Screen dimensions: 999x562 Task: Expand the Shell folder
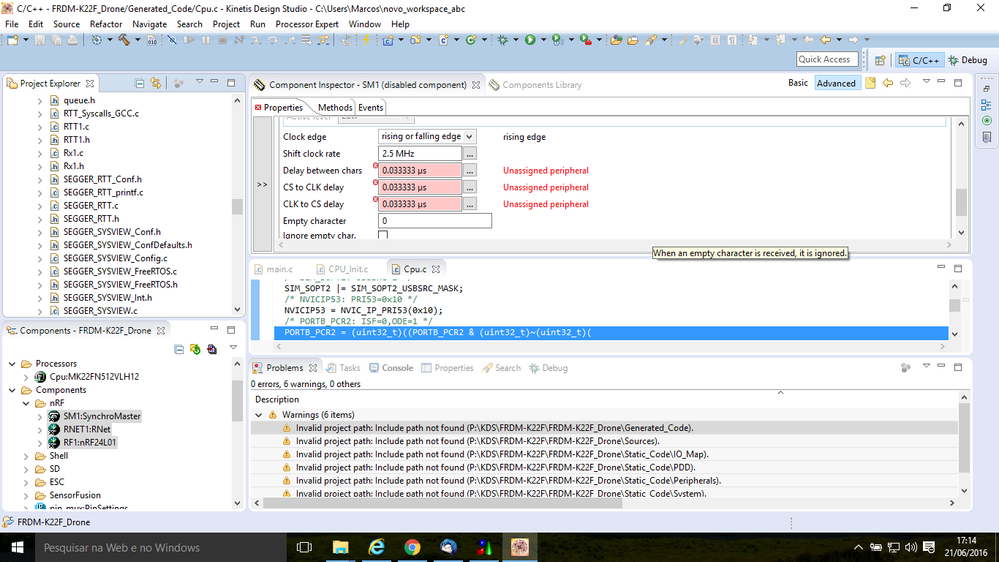click(x=26, y=456)
